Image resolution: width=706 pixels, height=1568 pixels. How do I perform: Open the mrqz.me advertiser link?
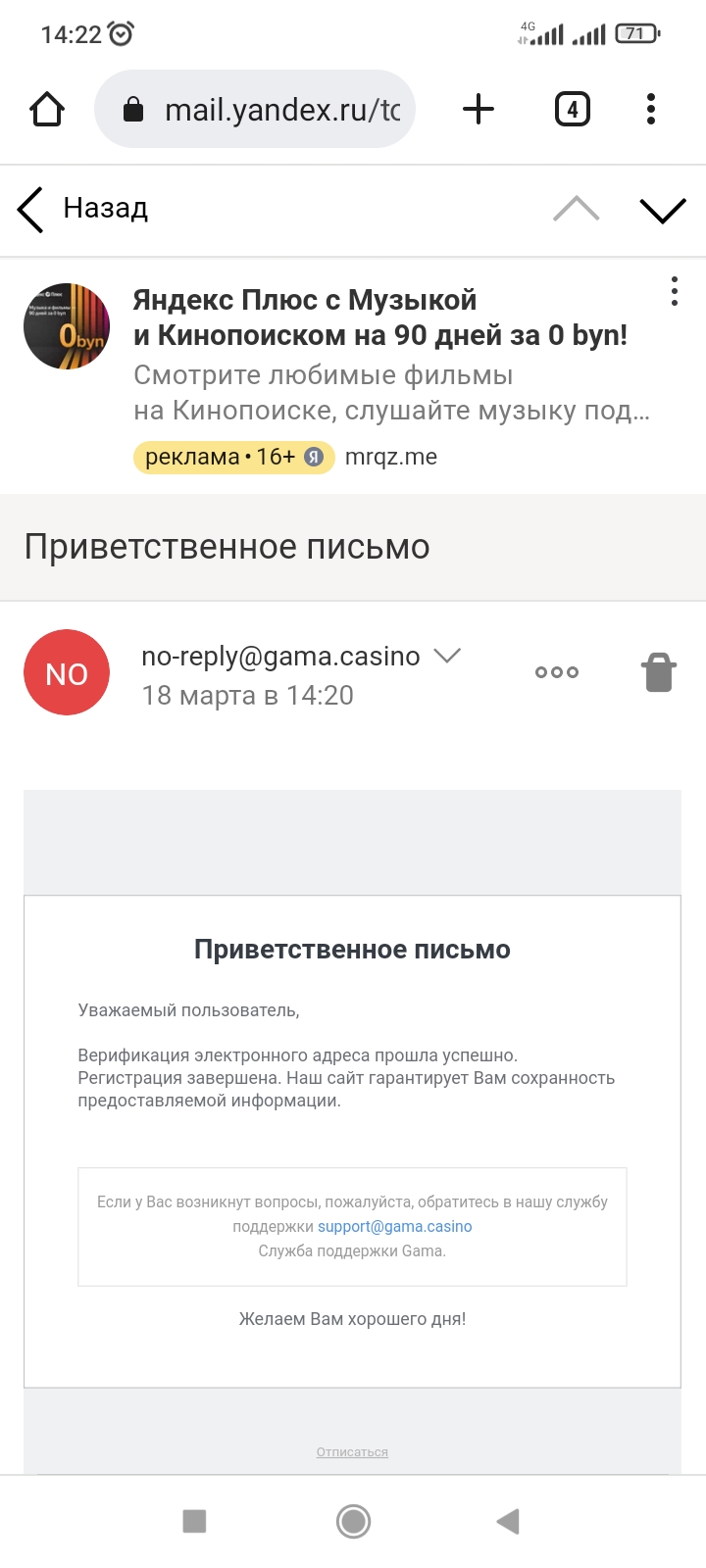pos(391,457)
